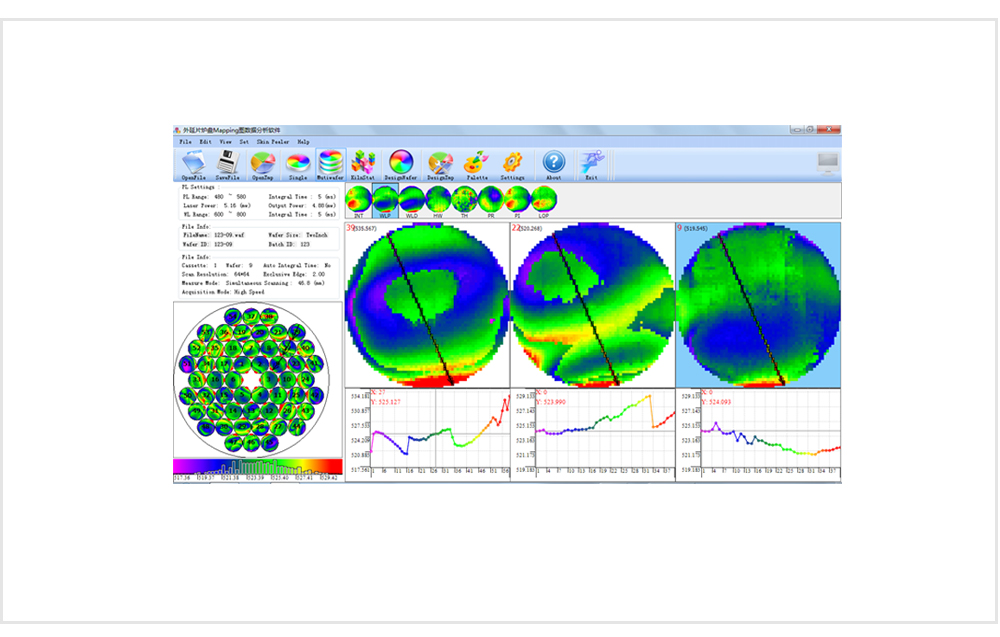
Task: Click the About question mark icon
Action: coord(554,163)
